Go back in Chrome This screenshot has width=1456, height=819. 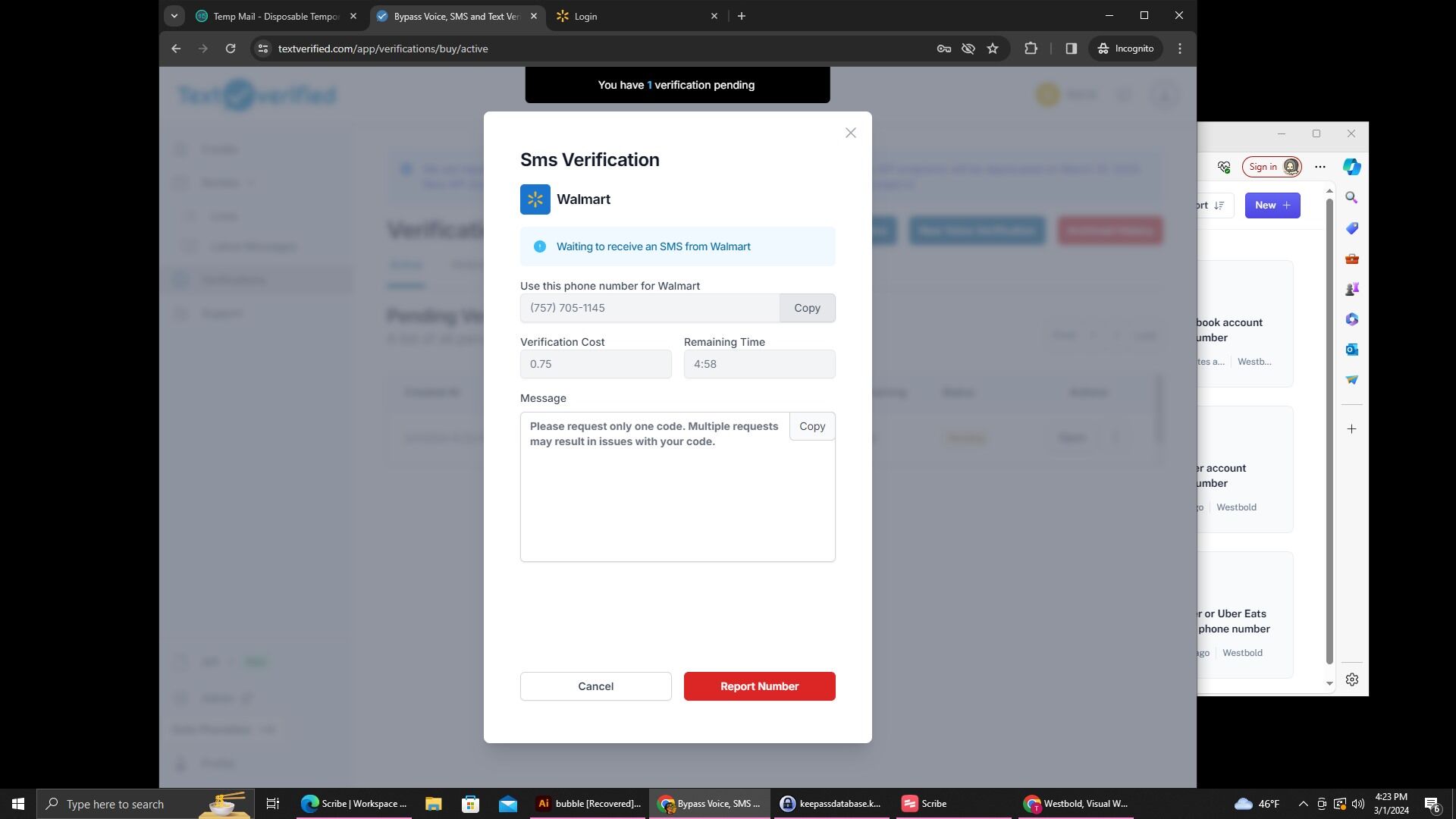point(176,49)
